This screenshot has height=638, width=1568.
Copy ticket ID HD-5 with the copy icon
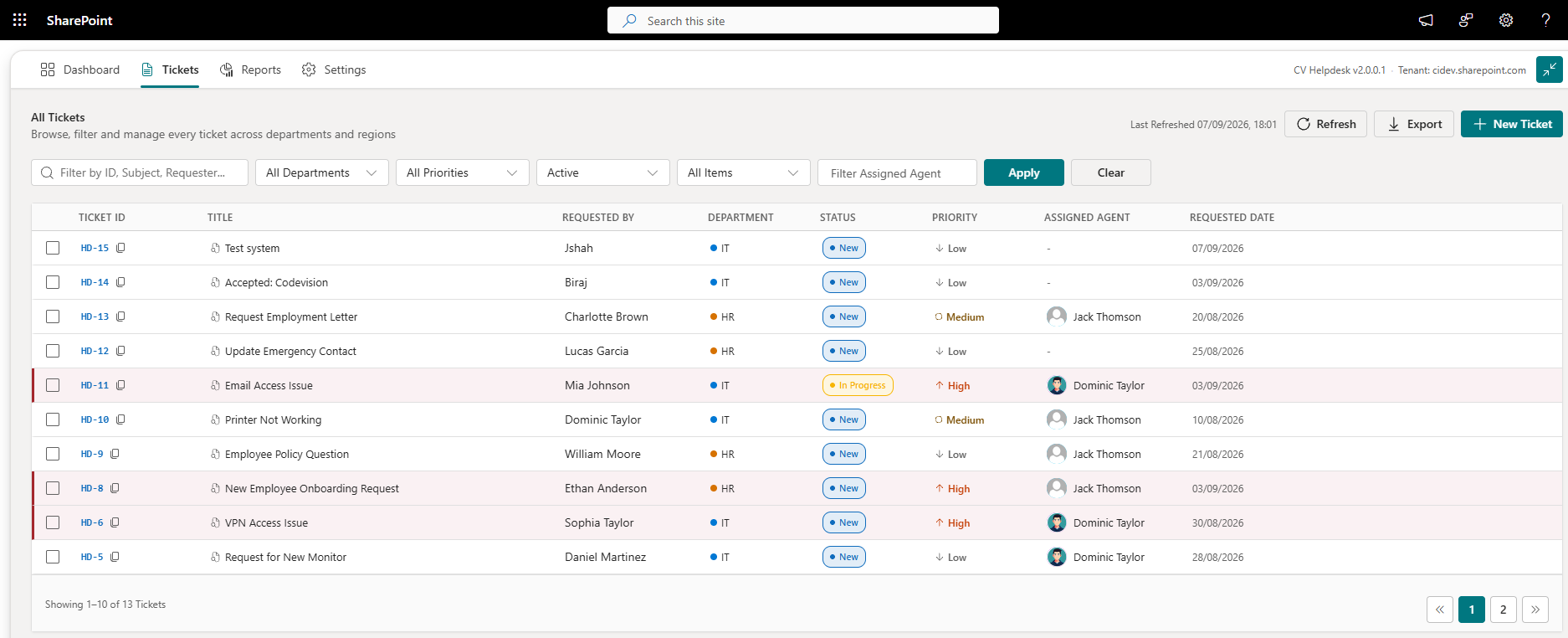115,557
